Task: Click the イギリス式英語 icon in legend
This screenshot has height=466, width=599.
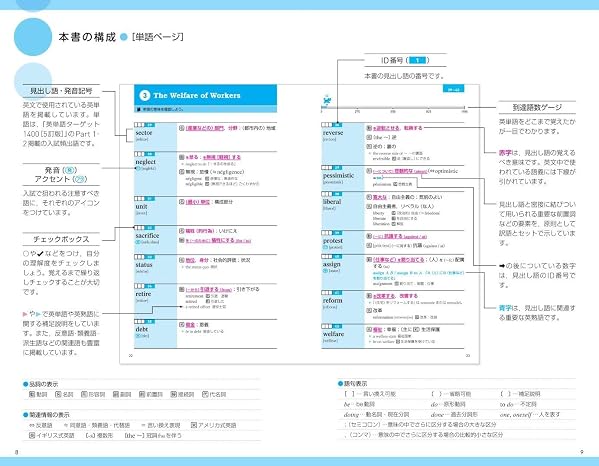Action: pyautogui.click(x=32, y=435)
